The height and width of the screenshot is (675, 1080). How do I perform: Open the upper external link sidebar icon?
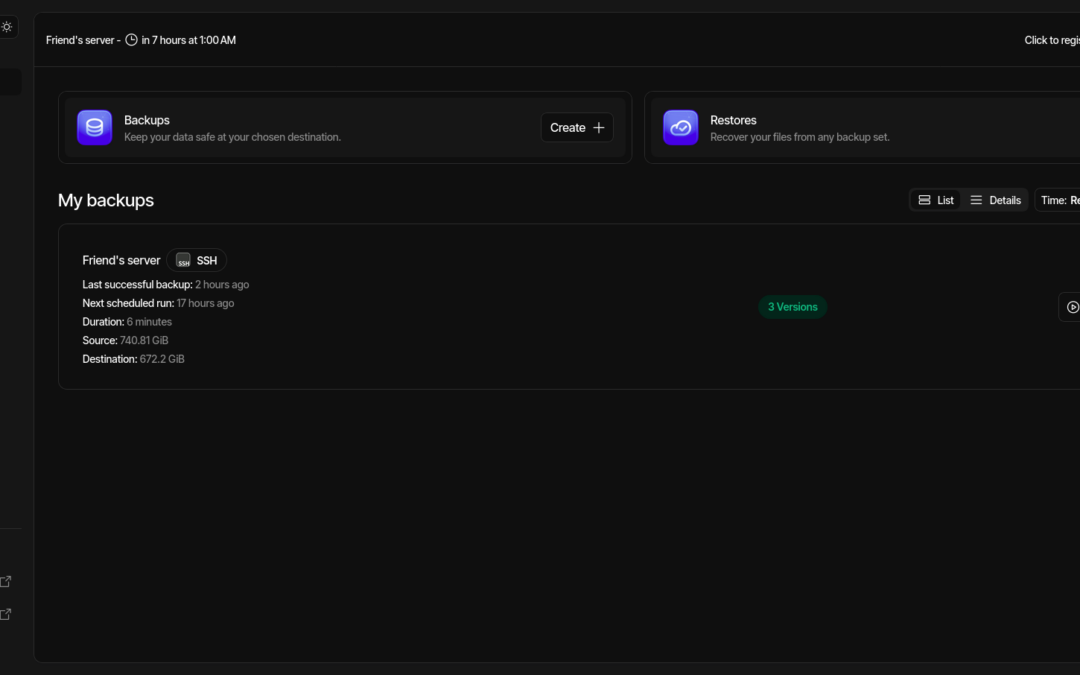6,581
